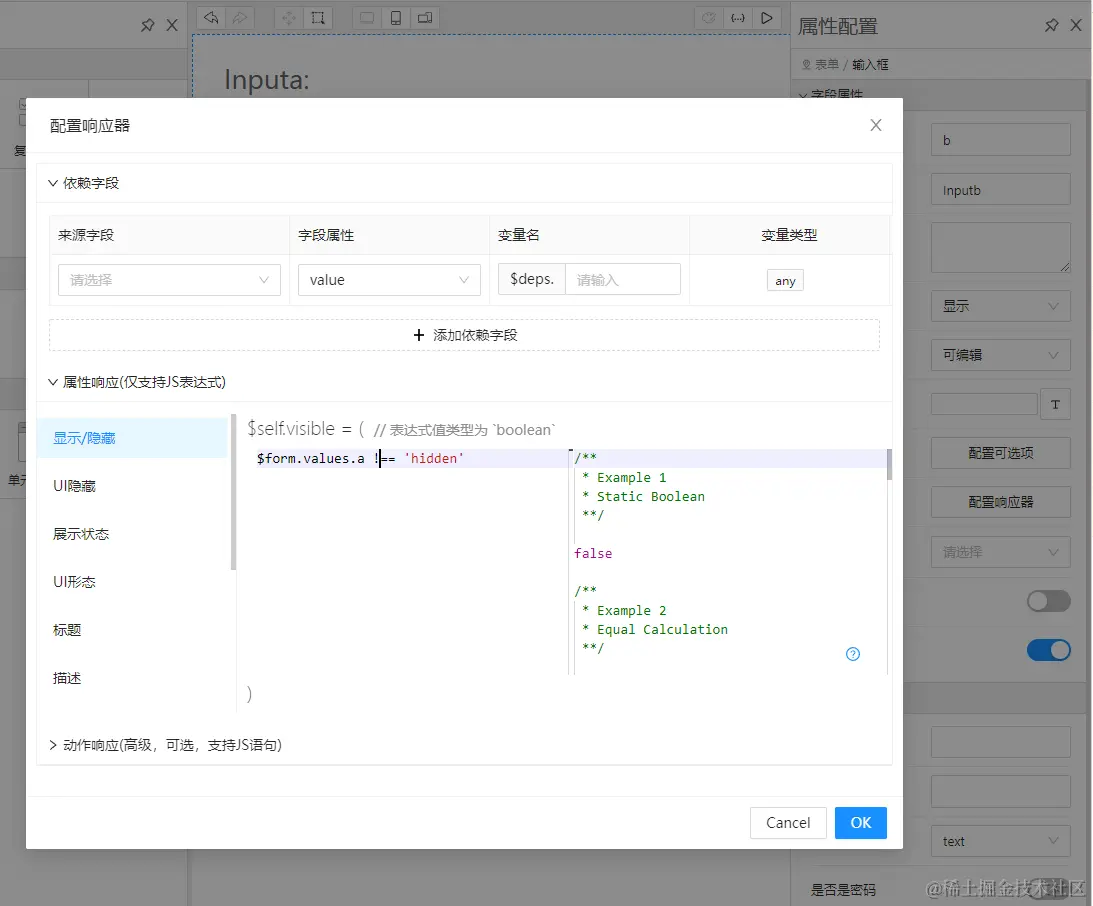Image resolution: width=1093 pixels, height=906 pixels.
Task: Switch to mobile phone preview mode
Action: tap(395, 17)
